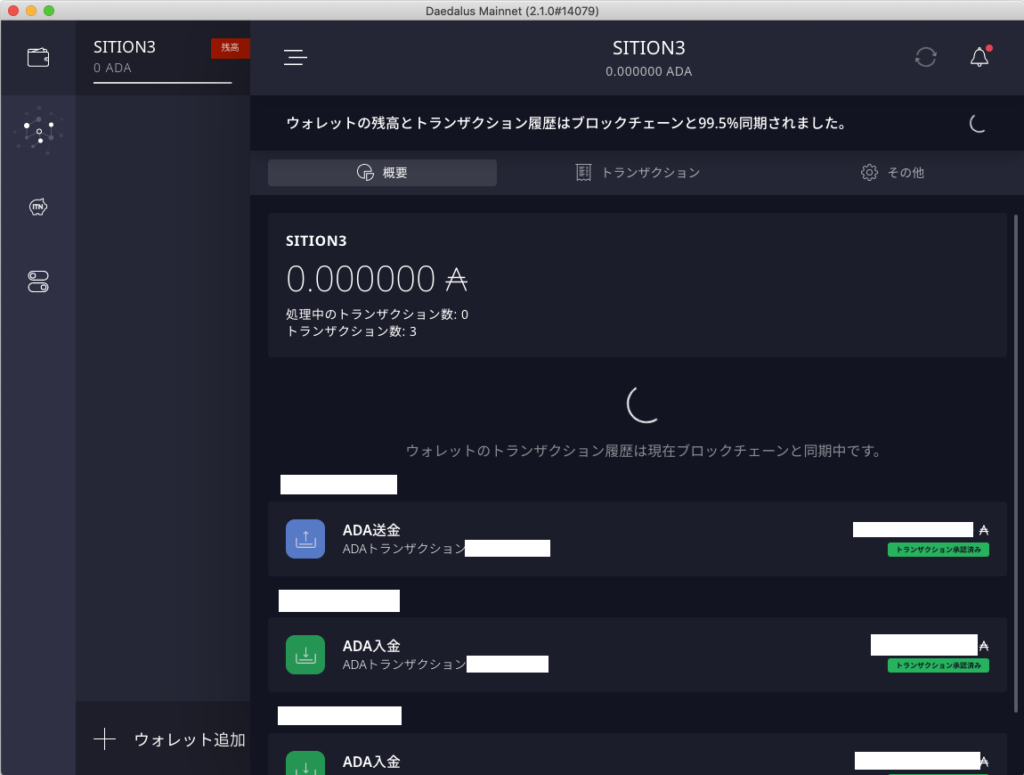
Task: Select the SITION3 wallet in list
Action: tap(150, 57)
